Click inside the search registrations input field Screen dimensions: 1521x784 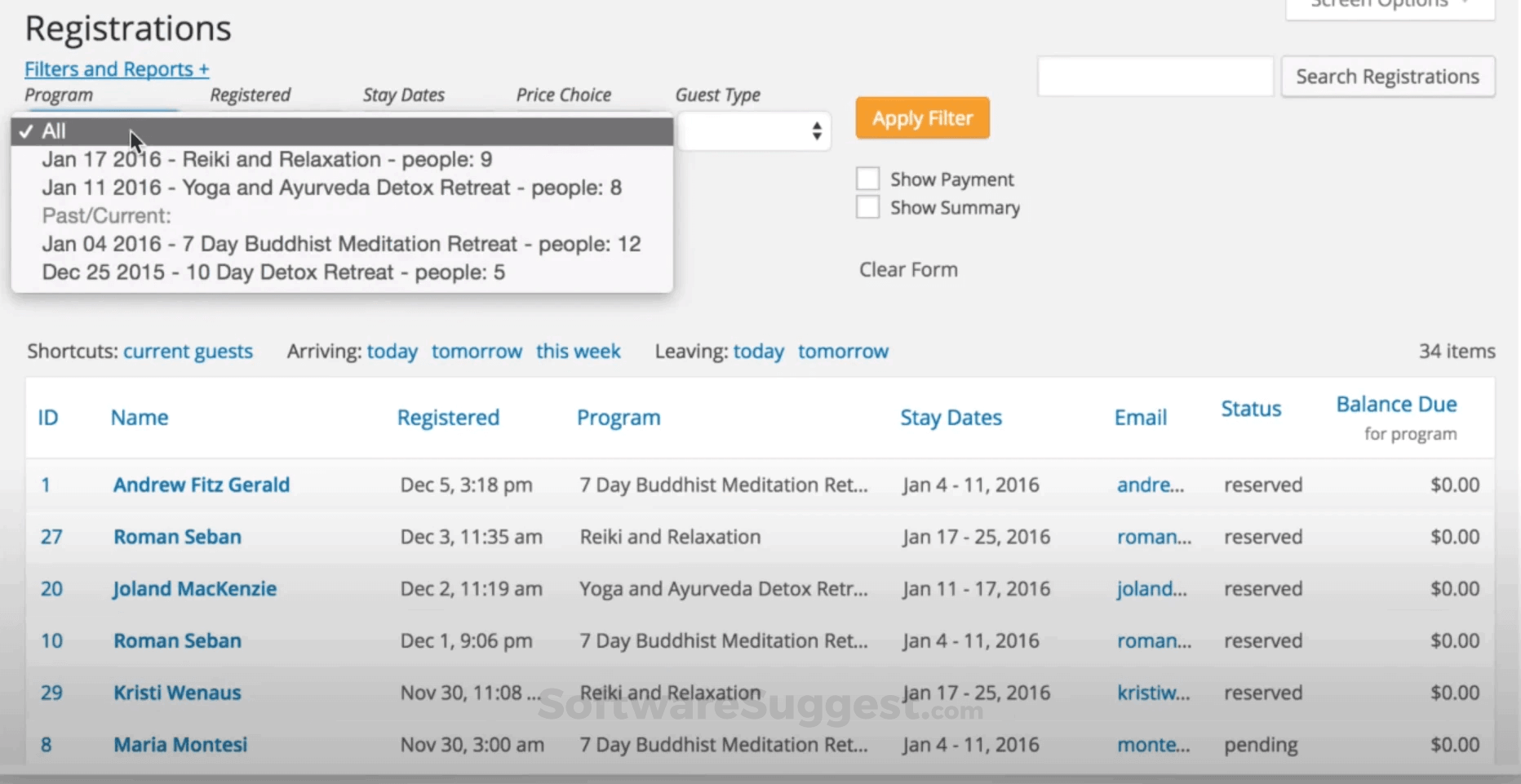tap(1154, 76)
